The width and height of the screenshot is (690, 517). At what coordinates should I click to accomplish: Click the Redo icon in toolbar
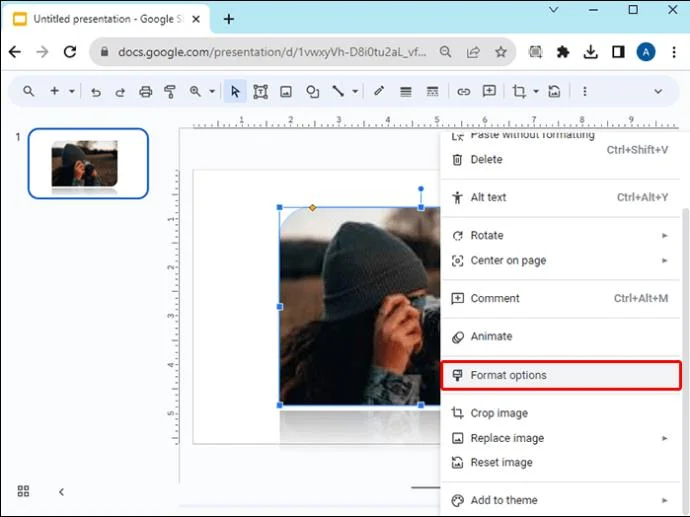coord(120,92)
